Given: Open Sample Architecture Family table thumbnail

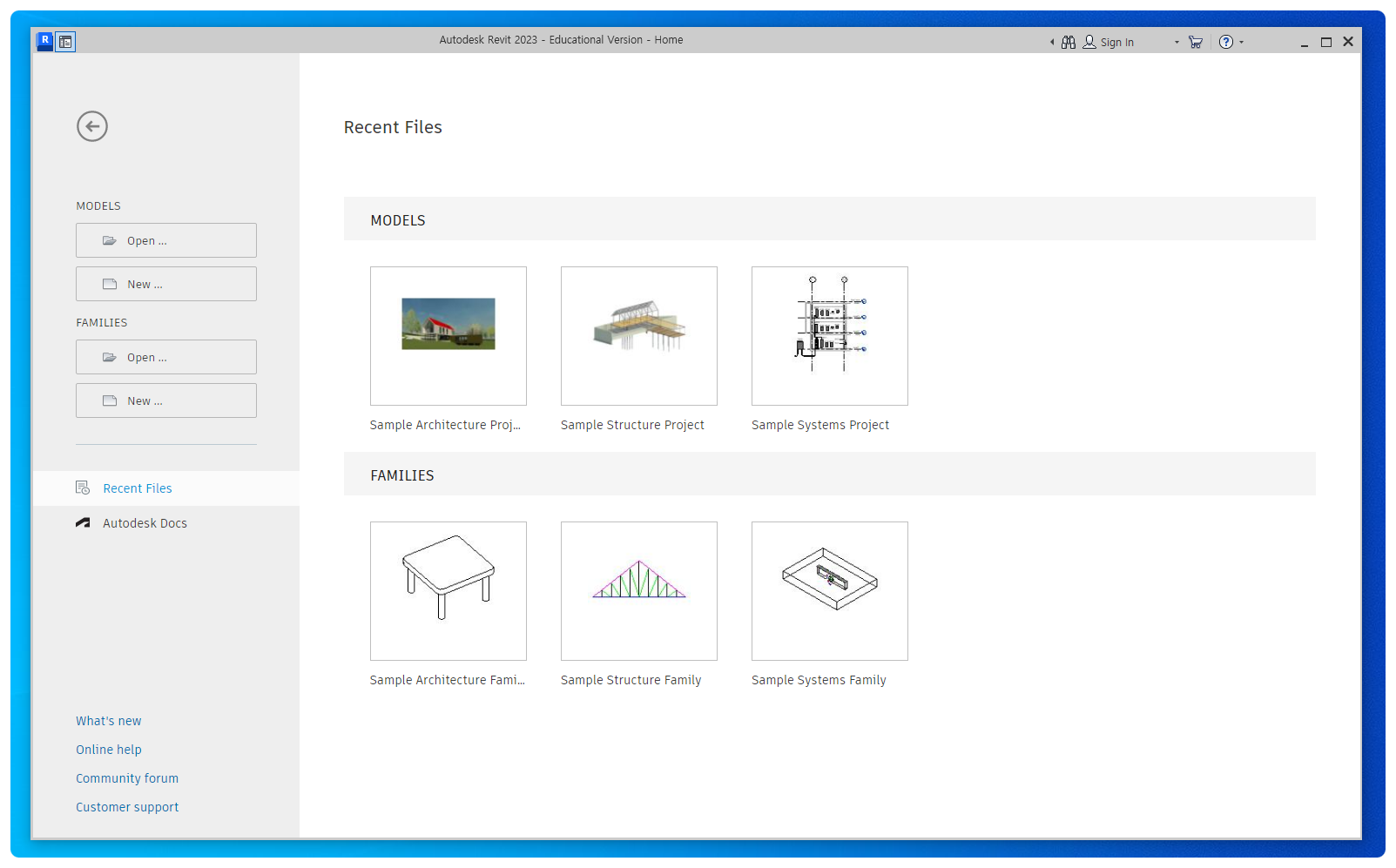Looking at the screenshot, I should (x=448, y=591).
